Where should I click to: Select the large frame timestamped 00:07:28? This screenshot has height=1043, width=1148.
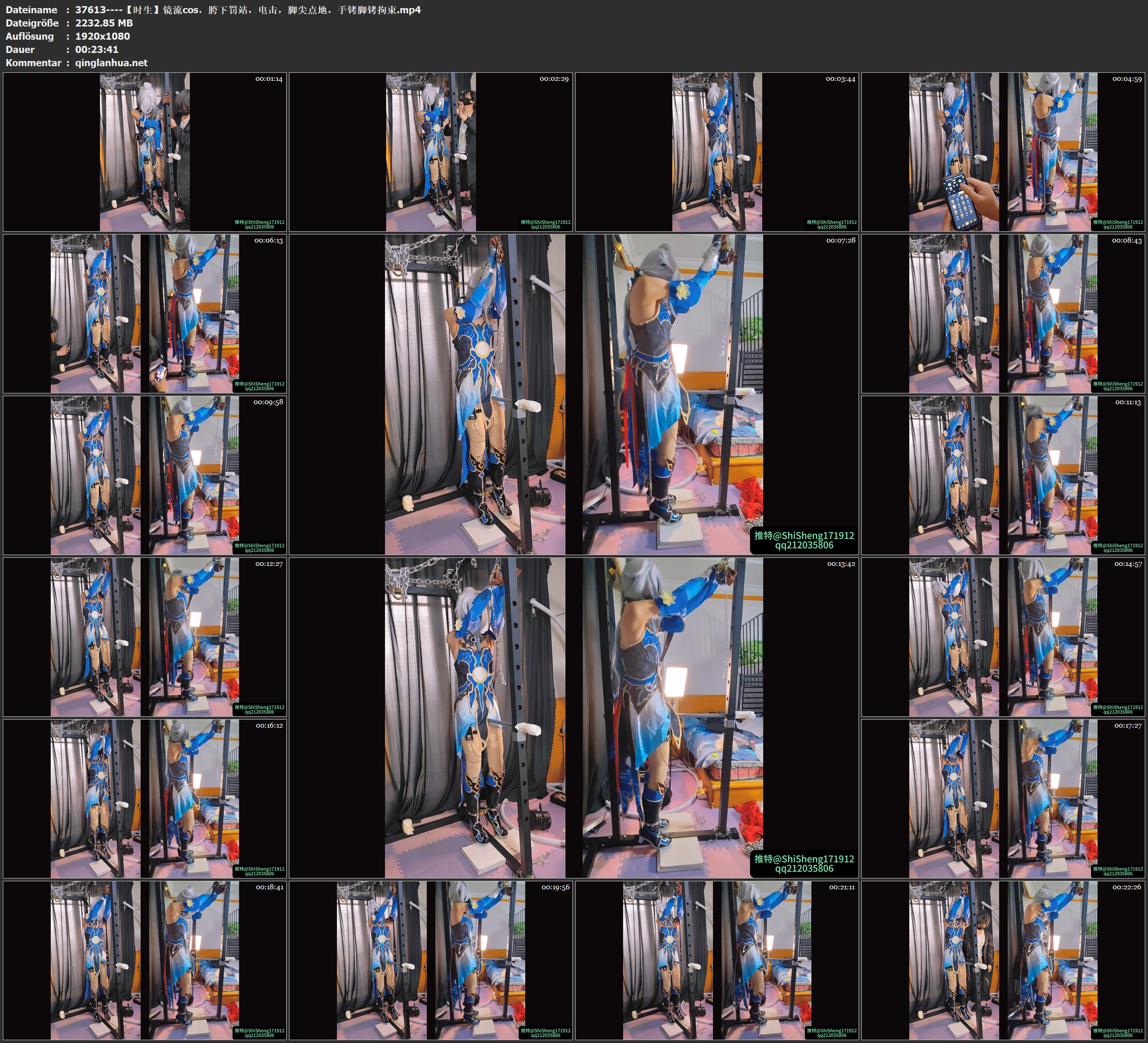click(x=574, y=394)
